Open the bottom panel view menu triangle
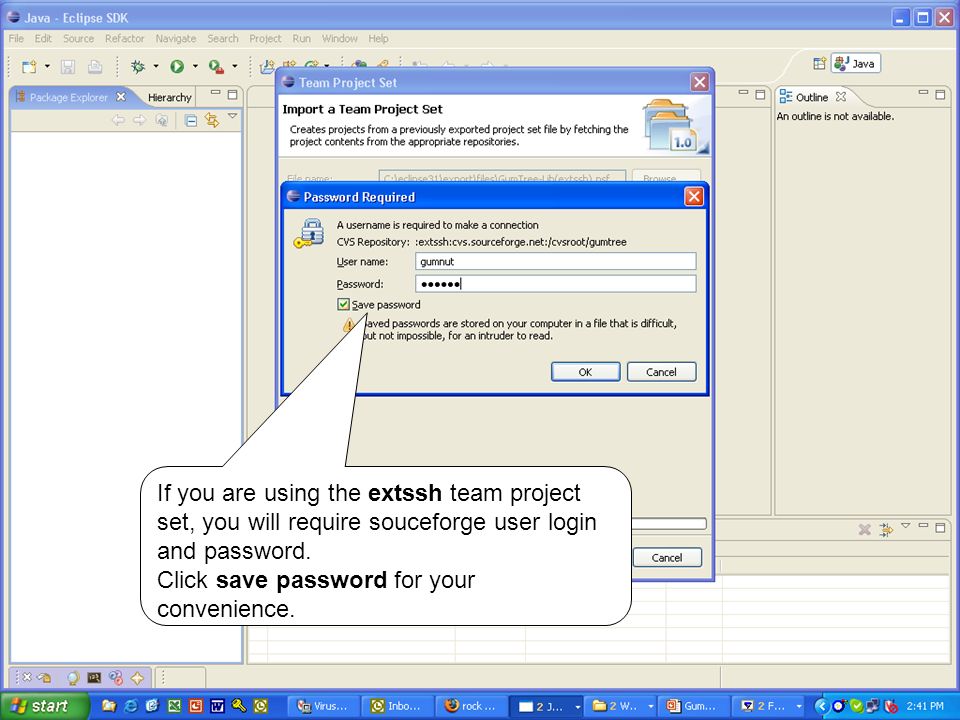960x720 pixels. click(906, 525)
